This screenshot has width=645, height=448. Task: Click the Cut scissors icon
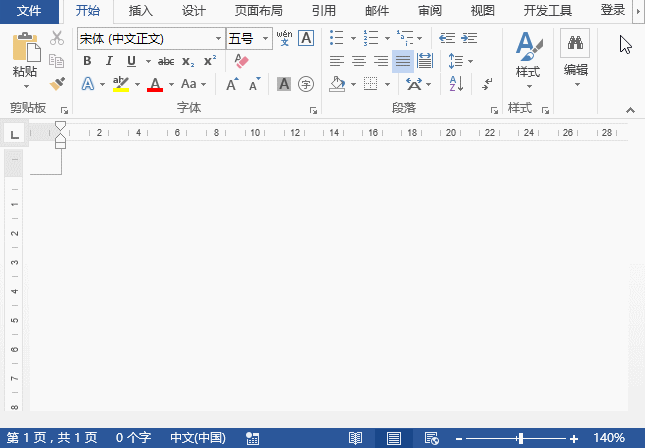(x=57, y=38)
